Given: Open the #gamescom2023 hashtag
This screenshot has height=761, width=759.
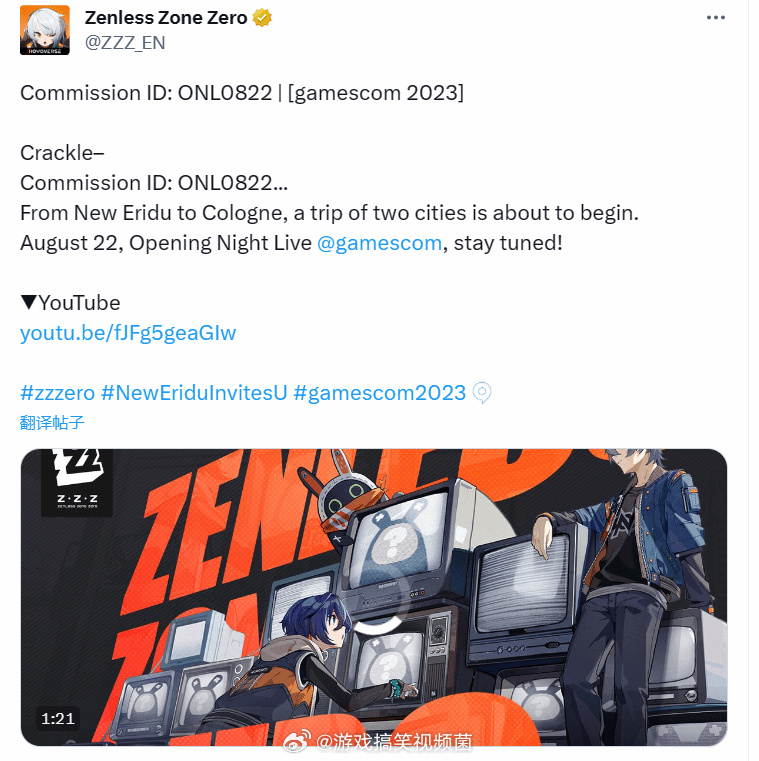Looking at the screenshot, I should (380, 393).
